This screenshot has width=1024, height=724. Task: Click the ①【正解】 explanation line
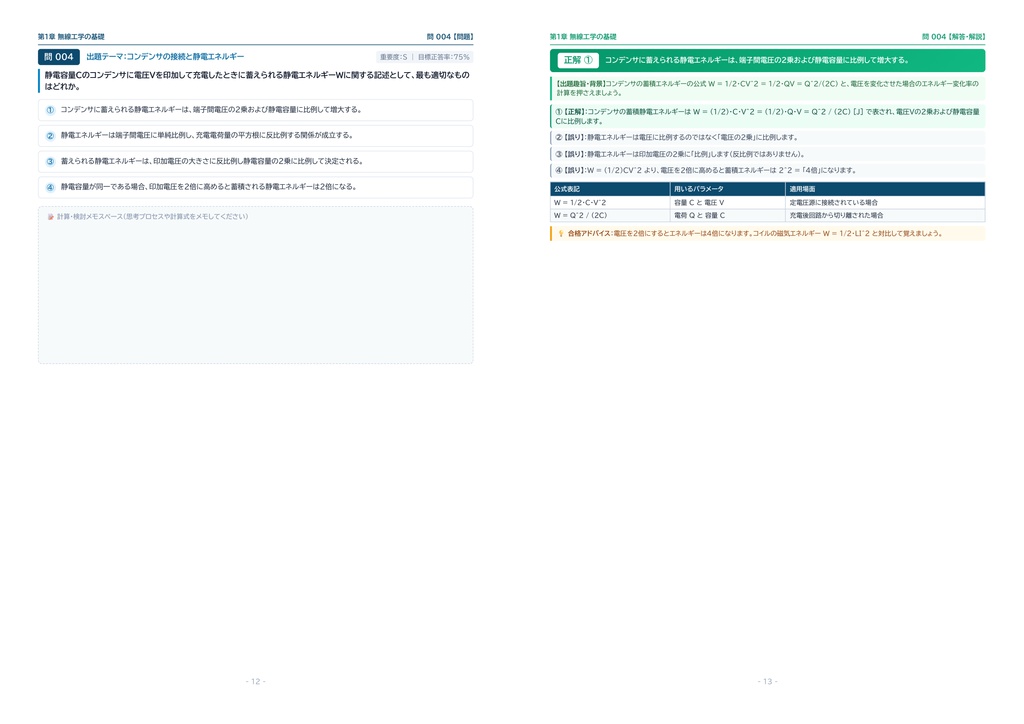click(767, 116)
